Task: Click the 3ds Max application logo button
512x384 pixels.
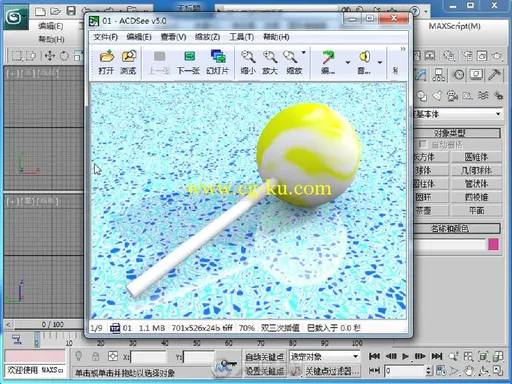Action: pos(16,17)
